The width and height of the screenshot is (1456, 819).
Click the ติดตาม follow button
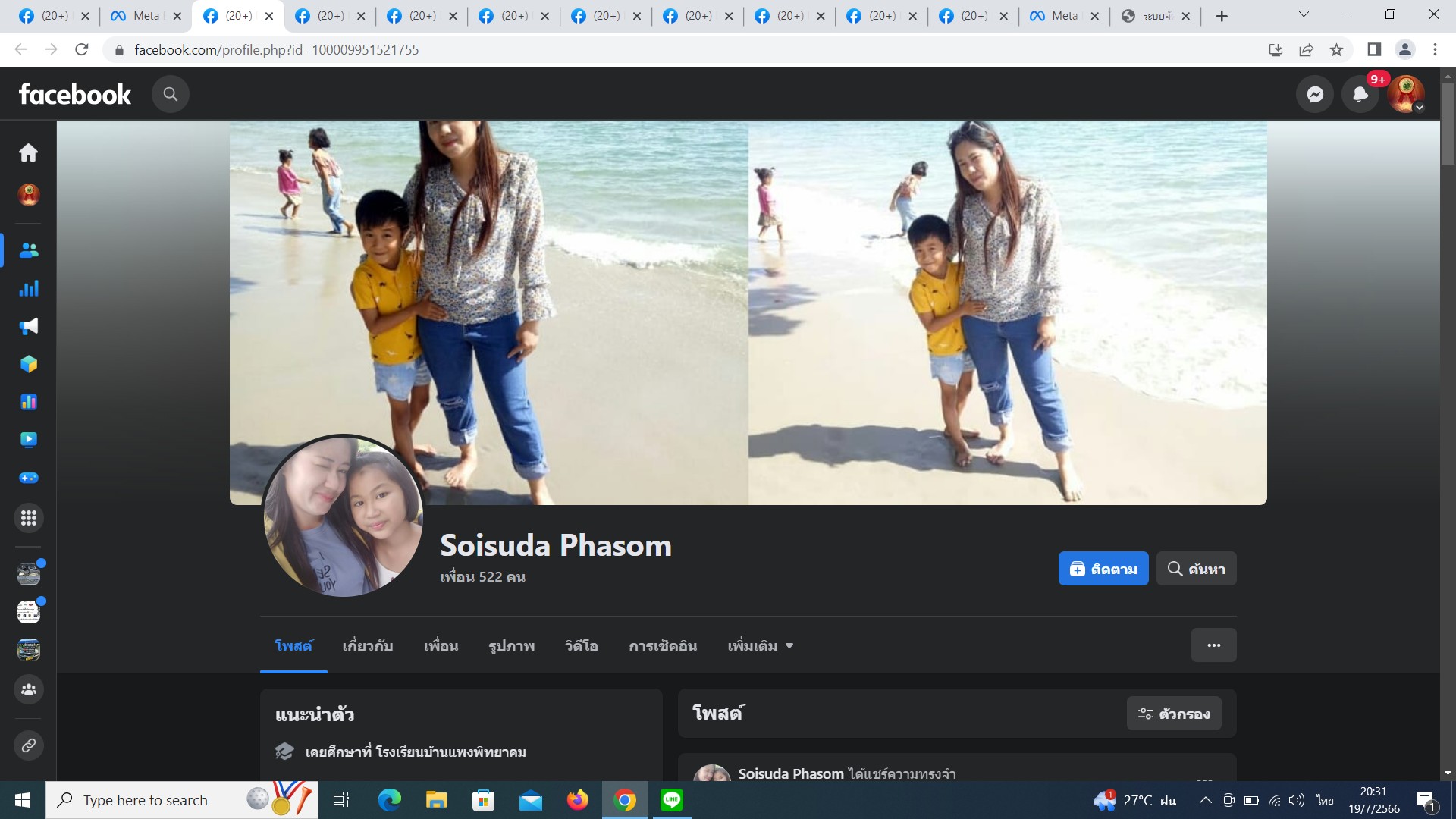click(x=1103, y=569)
